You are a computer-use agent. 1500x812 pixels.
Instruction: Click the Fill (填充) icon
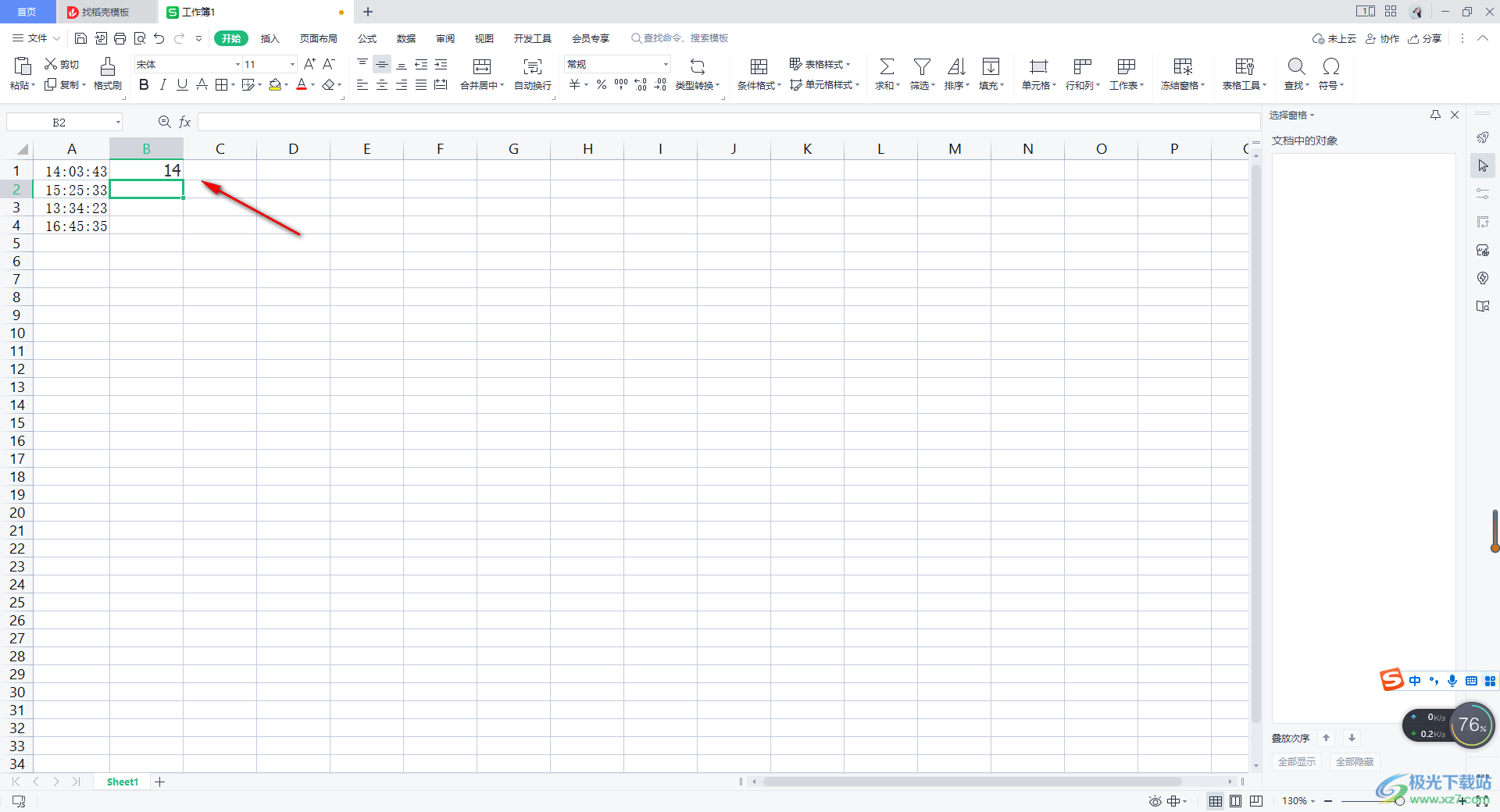click(x=991, y=66)
